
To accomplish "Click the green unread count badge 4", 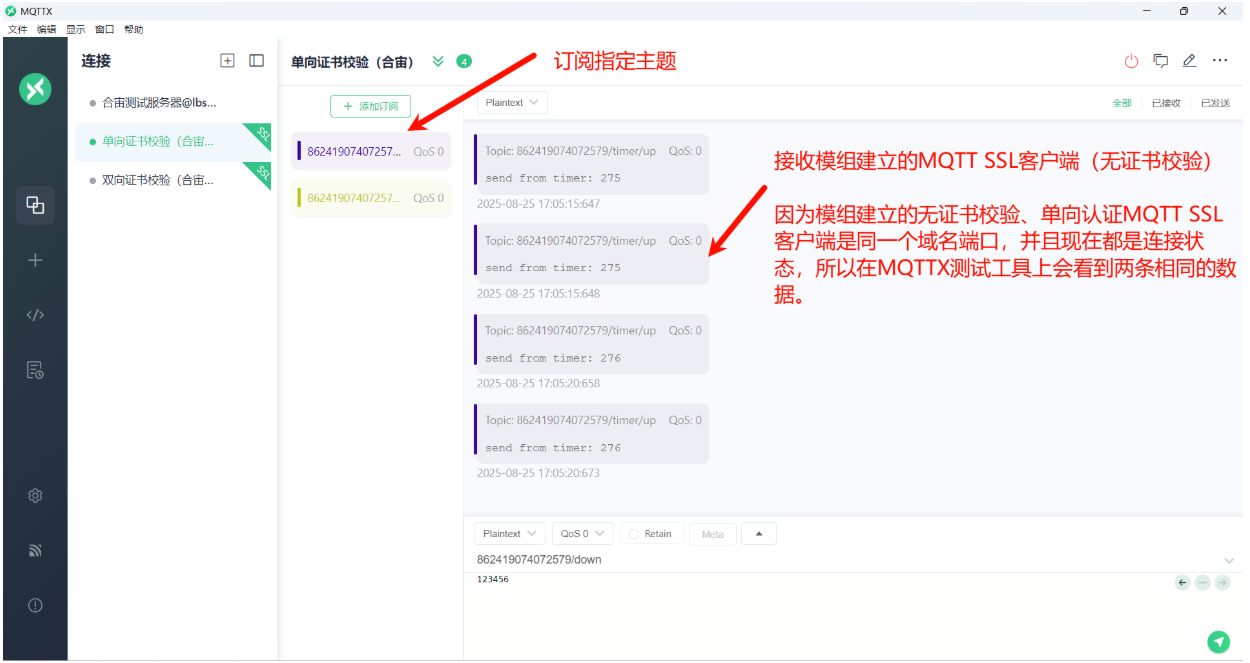I will pos(464,61).
